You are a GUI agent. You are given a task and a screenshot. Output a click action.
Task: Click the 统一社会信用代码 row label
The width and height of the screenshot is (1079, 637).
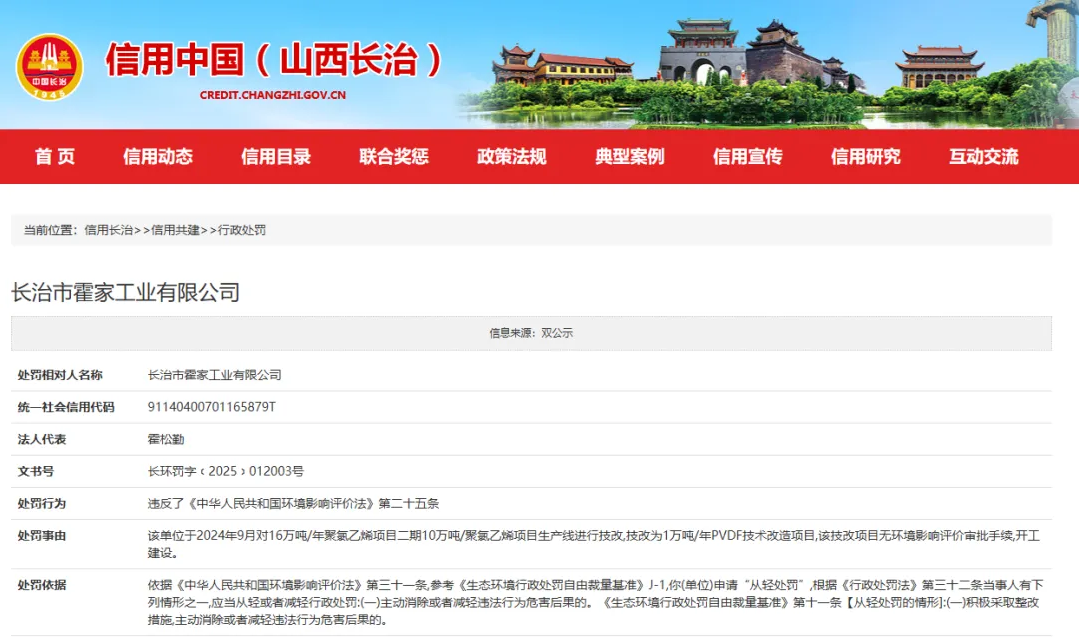tap(66, 407)
